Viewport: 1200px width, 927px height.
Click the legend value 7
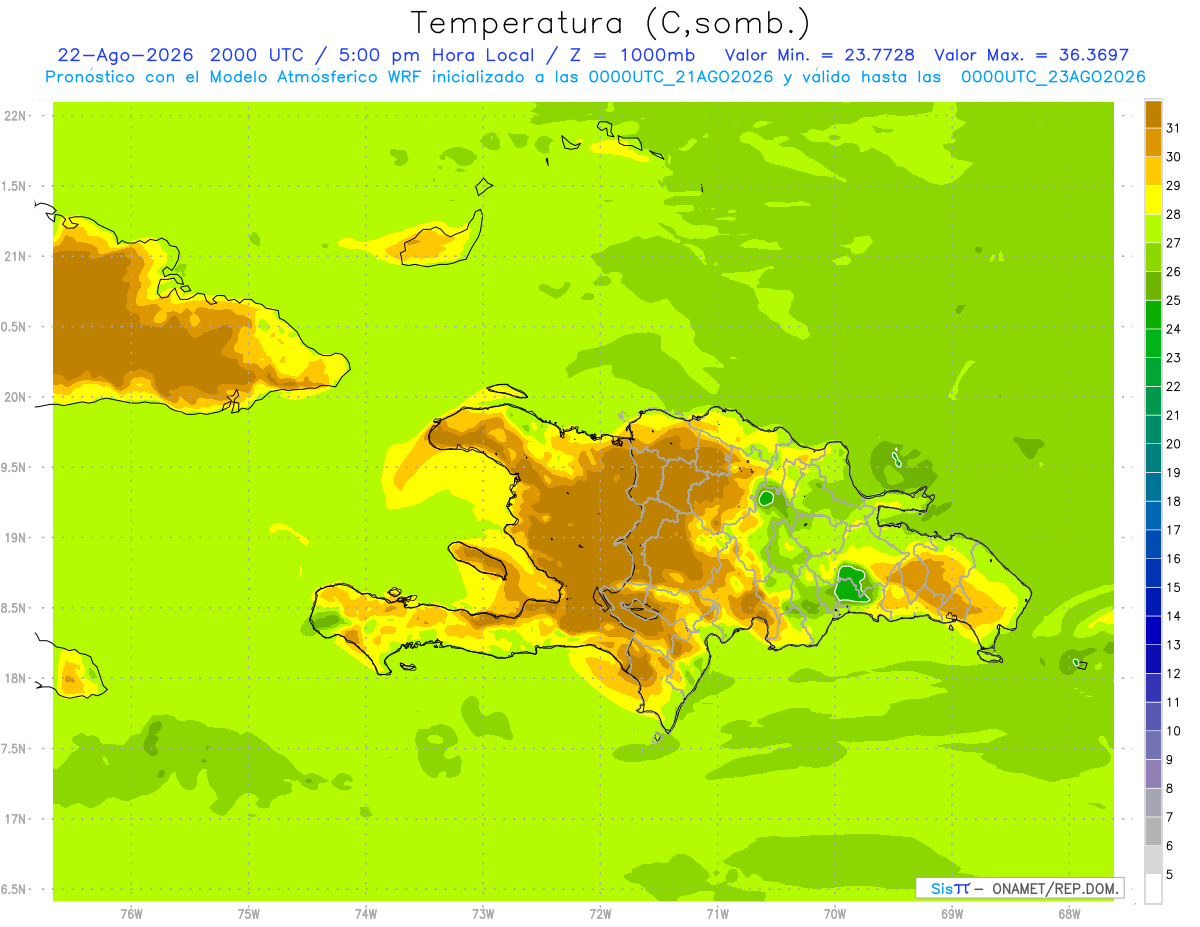(1170, 817)
